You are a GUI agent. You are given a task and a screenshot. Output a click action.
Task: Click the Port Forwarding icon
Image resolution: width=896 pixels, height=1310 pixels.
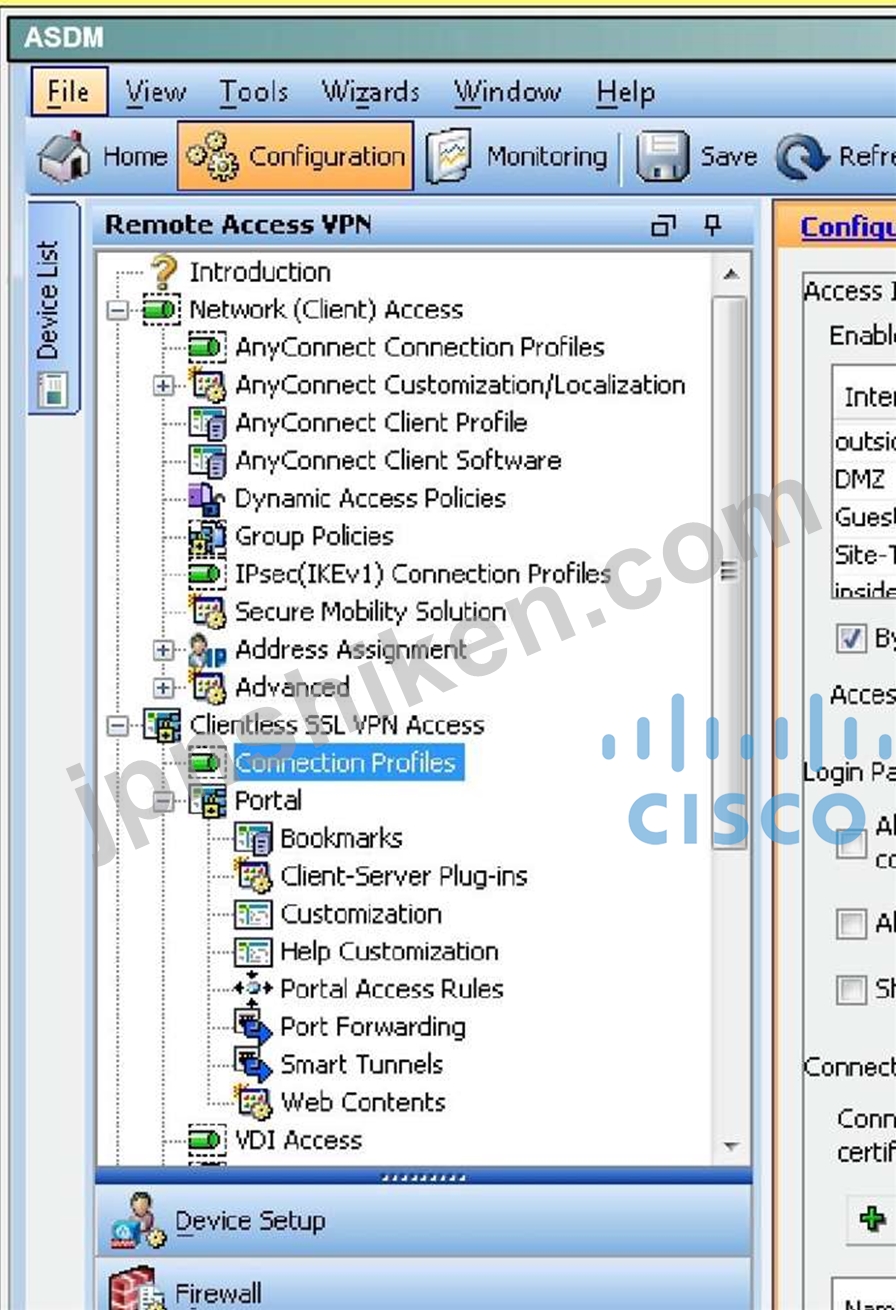pyautogui.click(x=253, y=1027)
